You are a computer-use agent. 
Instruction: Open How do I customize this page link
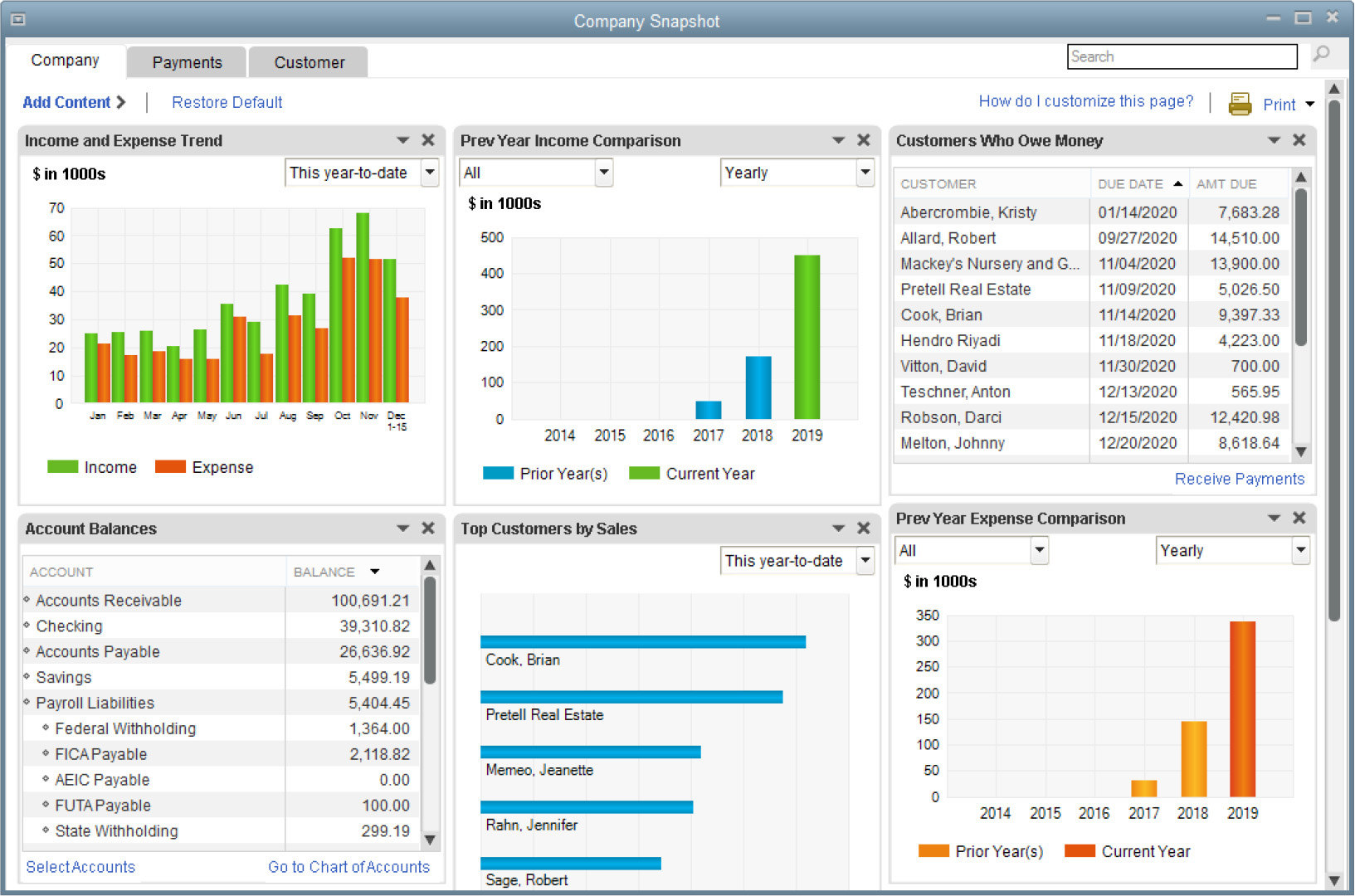(x=1085, y=101)
